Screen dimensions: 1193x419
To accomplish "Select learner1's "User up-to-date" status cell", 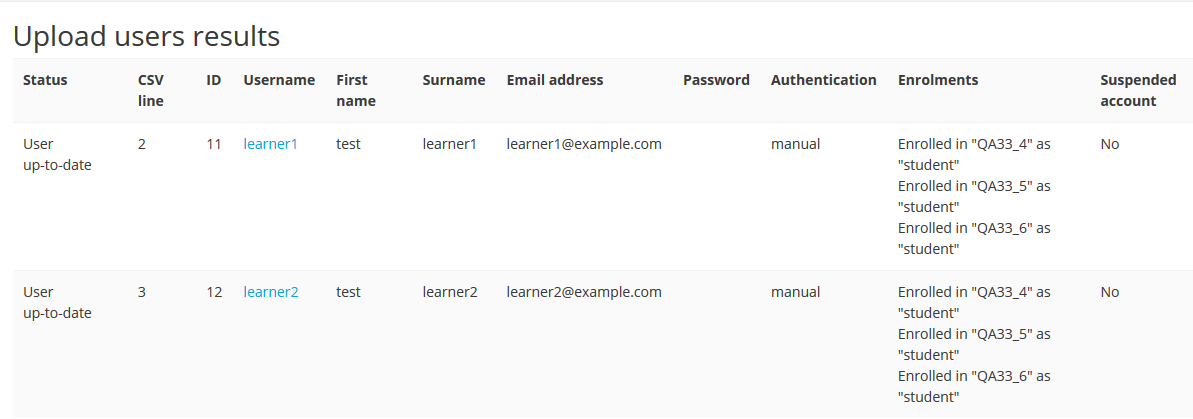I will (57, 154).
